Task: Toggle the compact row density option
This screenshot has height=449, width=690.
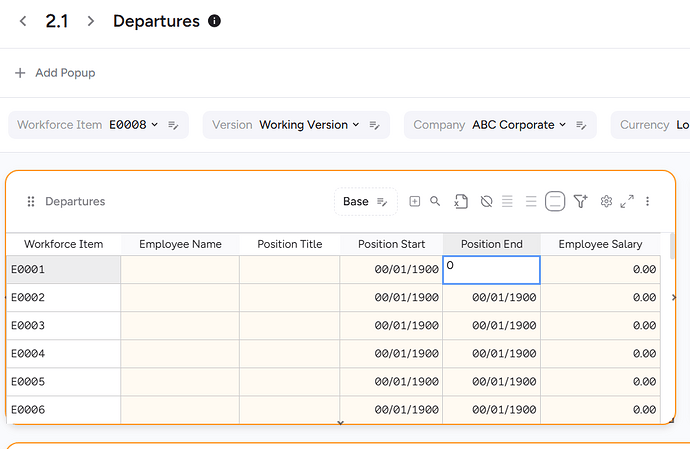Action: (x=508, y=202)
